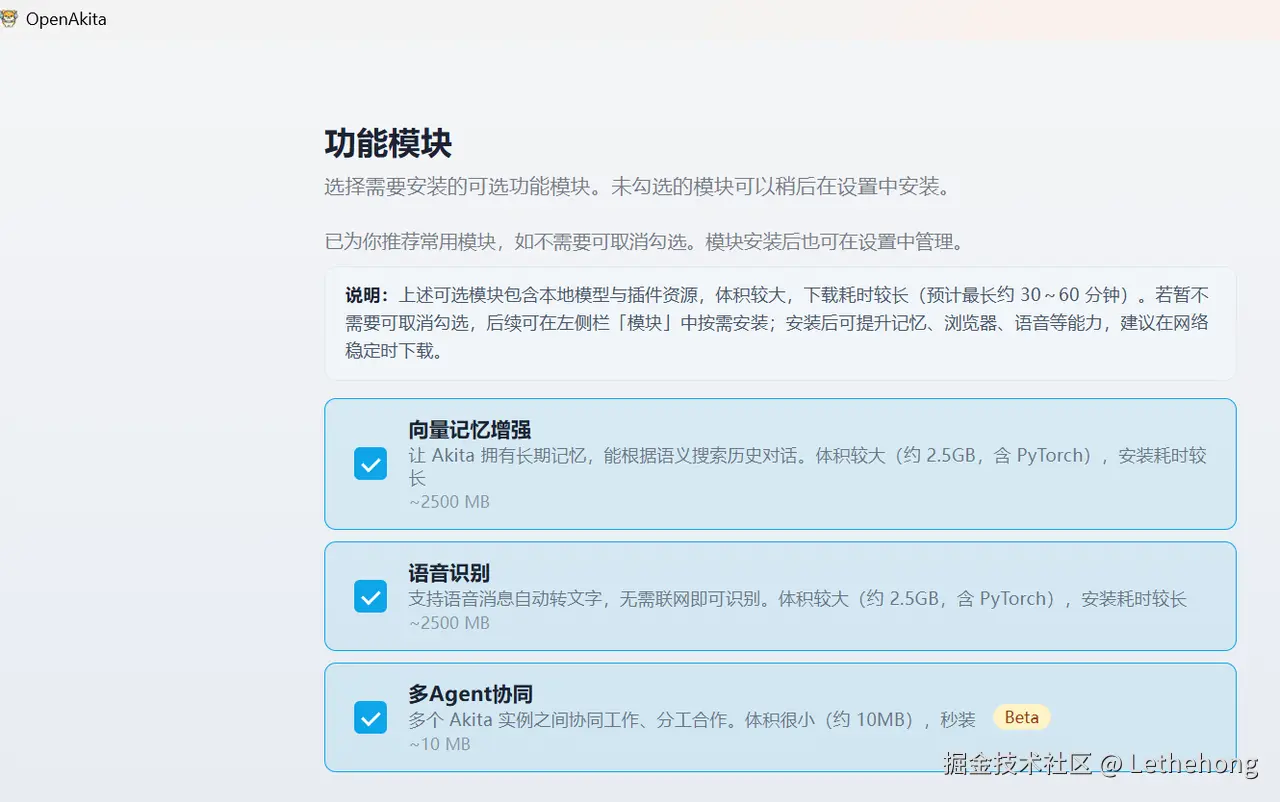Click the ~2500 MB label under 向量记忆增强

(449, 502)
